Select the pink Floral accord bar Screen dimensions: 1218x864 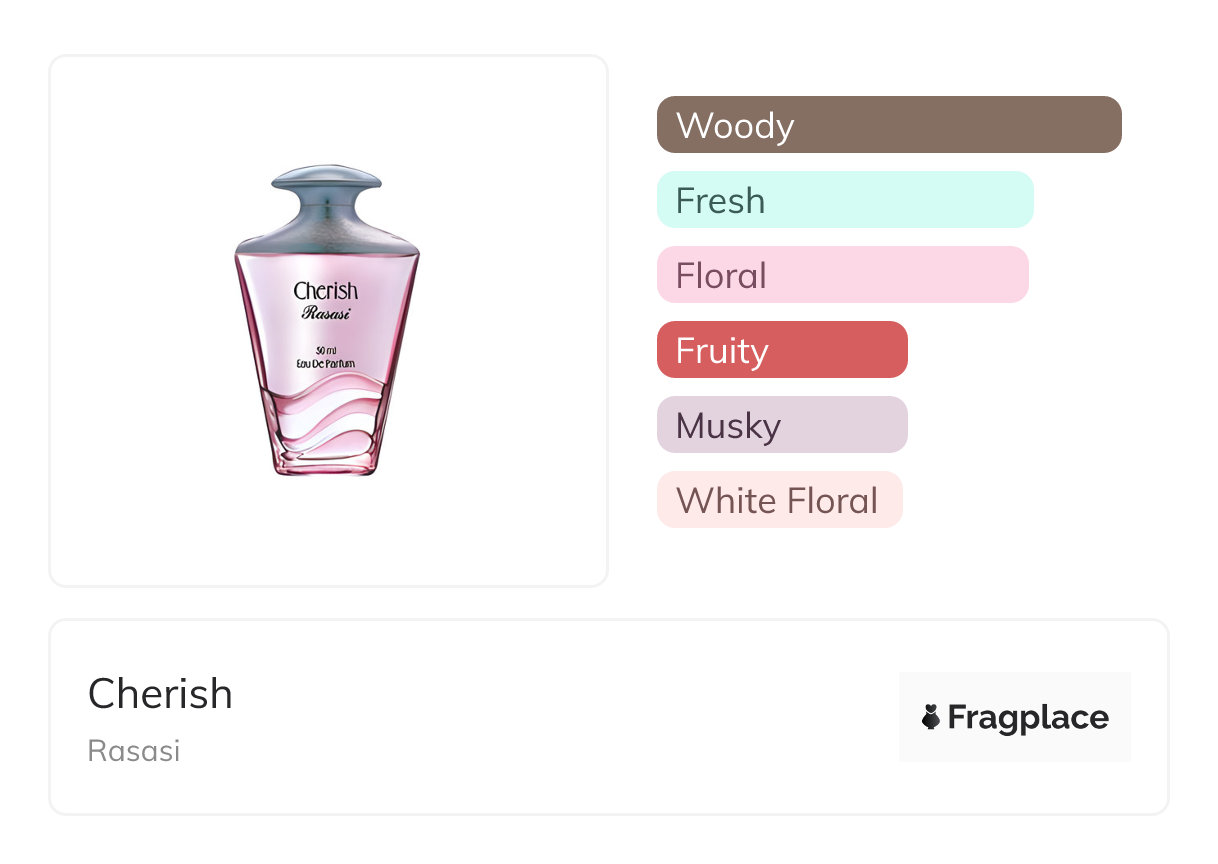point(842,275)
